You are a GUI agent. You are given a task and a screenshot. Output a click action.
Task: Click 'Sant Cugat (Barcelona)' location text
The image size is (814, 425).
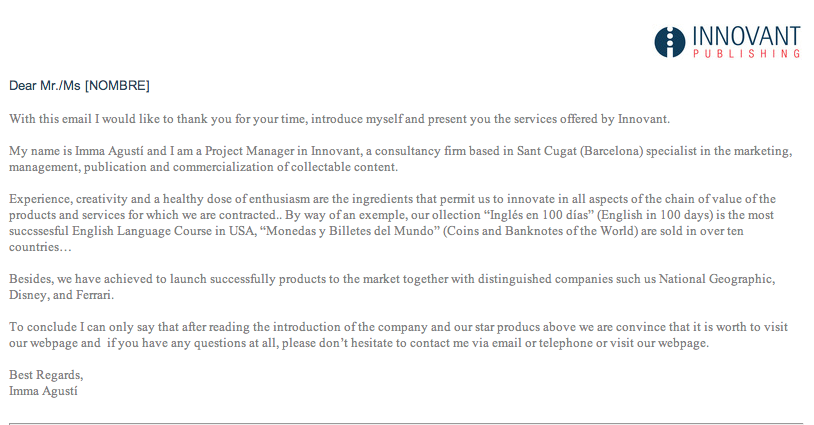580,152
